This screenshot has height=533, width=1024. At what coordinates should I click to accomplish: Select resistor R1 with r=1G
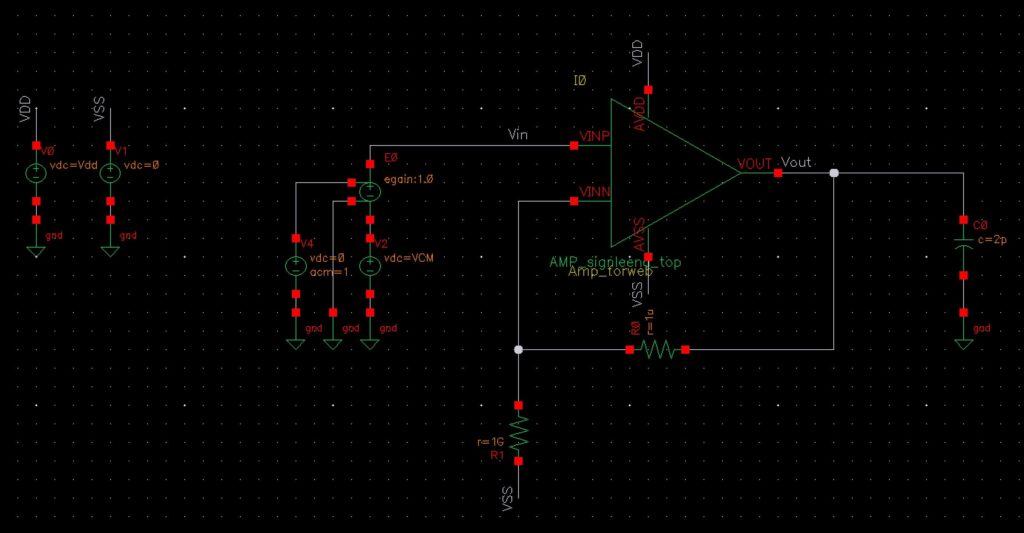[519, 433]
